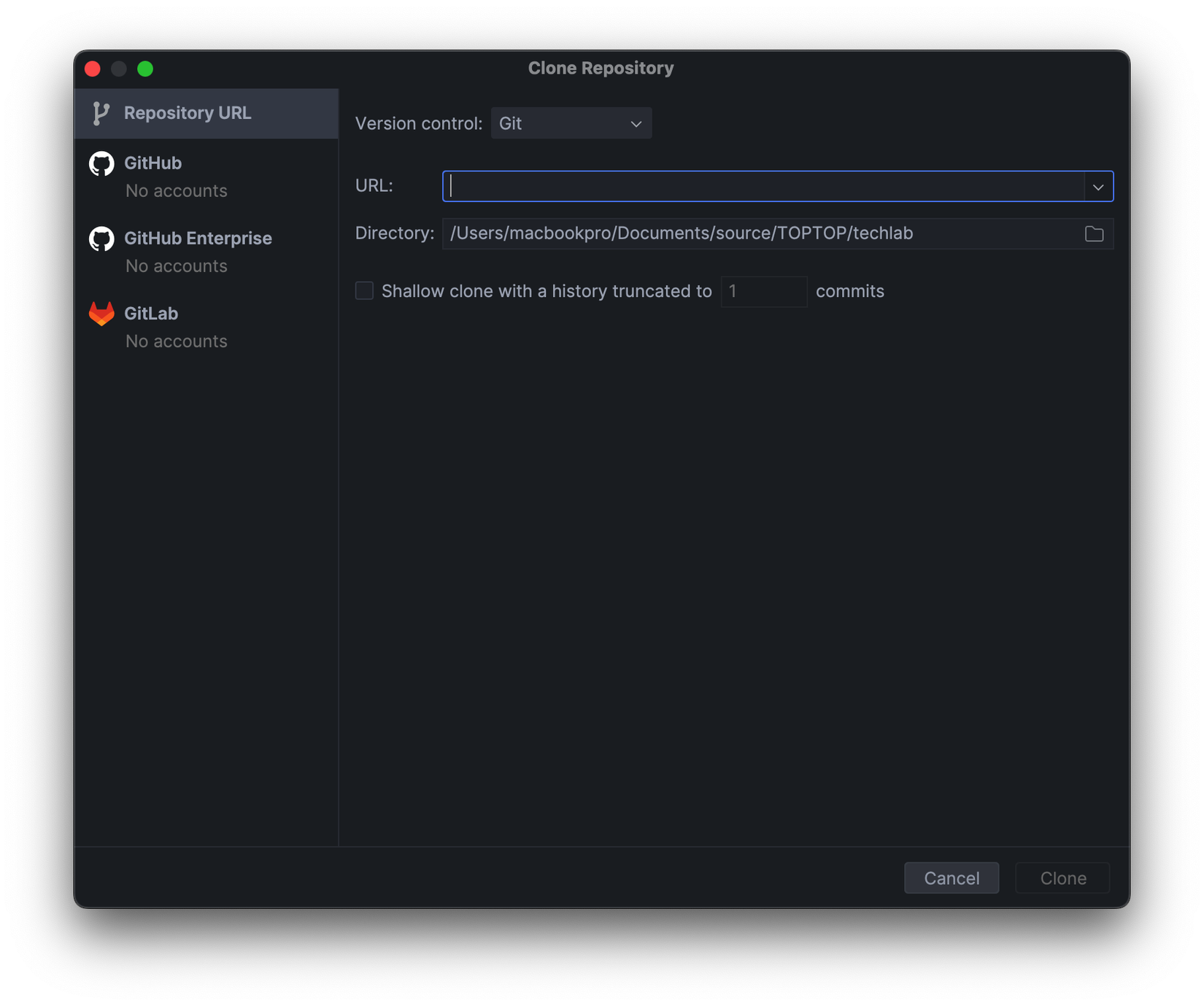Click the GitHub octocat icon
The height and width of the screenshot is (1006, 1204).
[x=101, y=164]
